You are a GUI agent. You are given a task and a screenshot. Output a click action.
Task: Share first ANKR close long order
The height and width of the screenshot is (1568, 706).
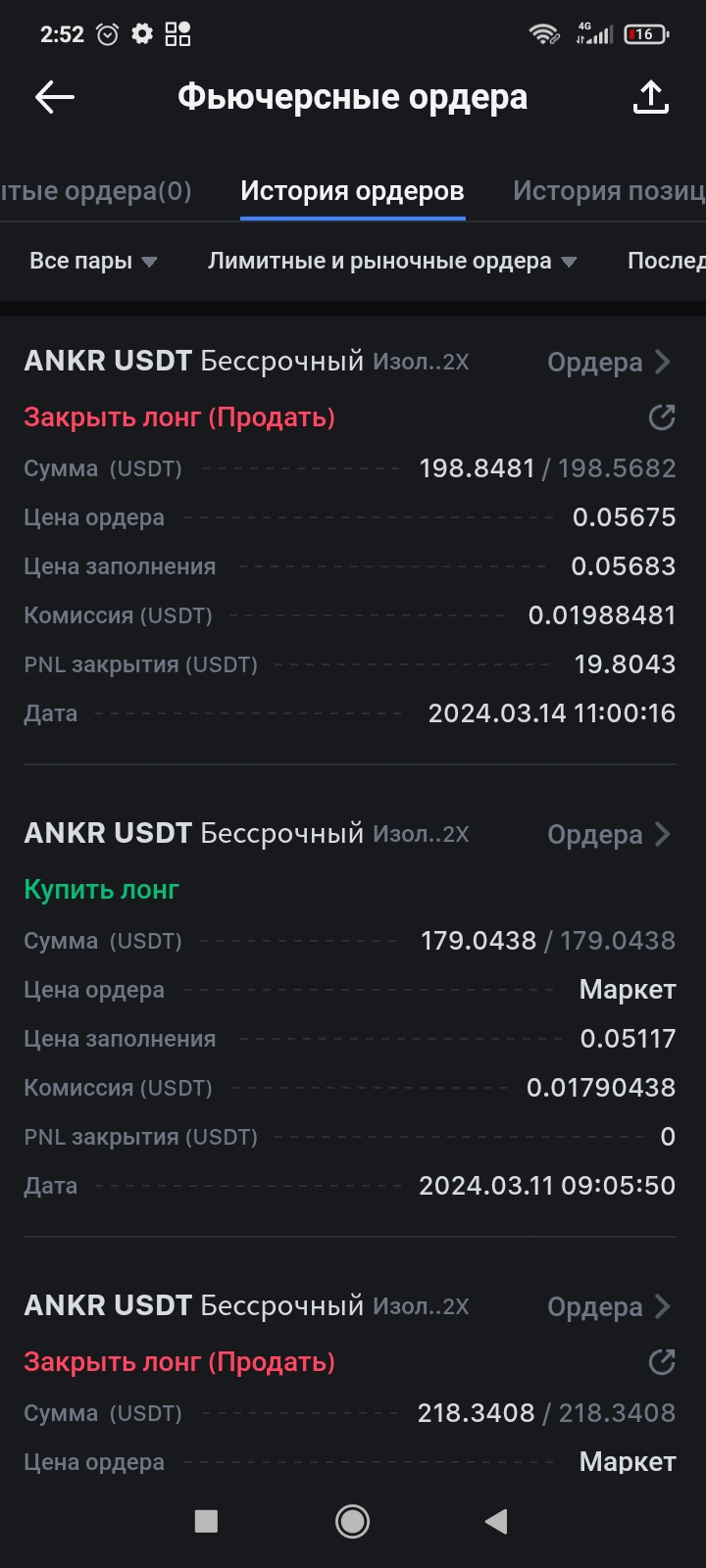coord(662,417)
